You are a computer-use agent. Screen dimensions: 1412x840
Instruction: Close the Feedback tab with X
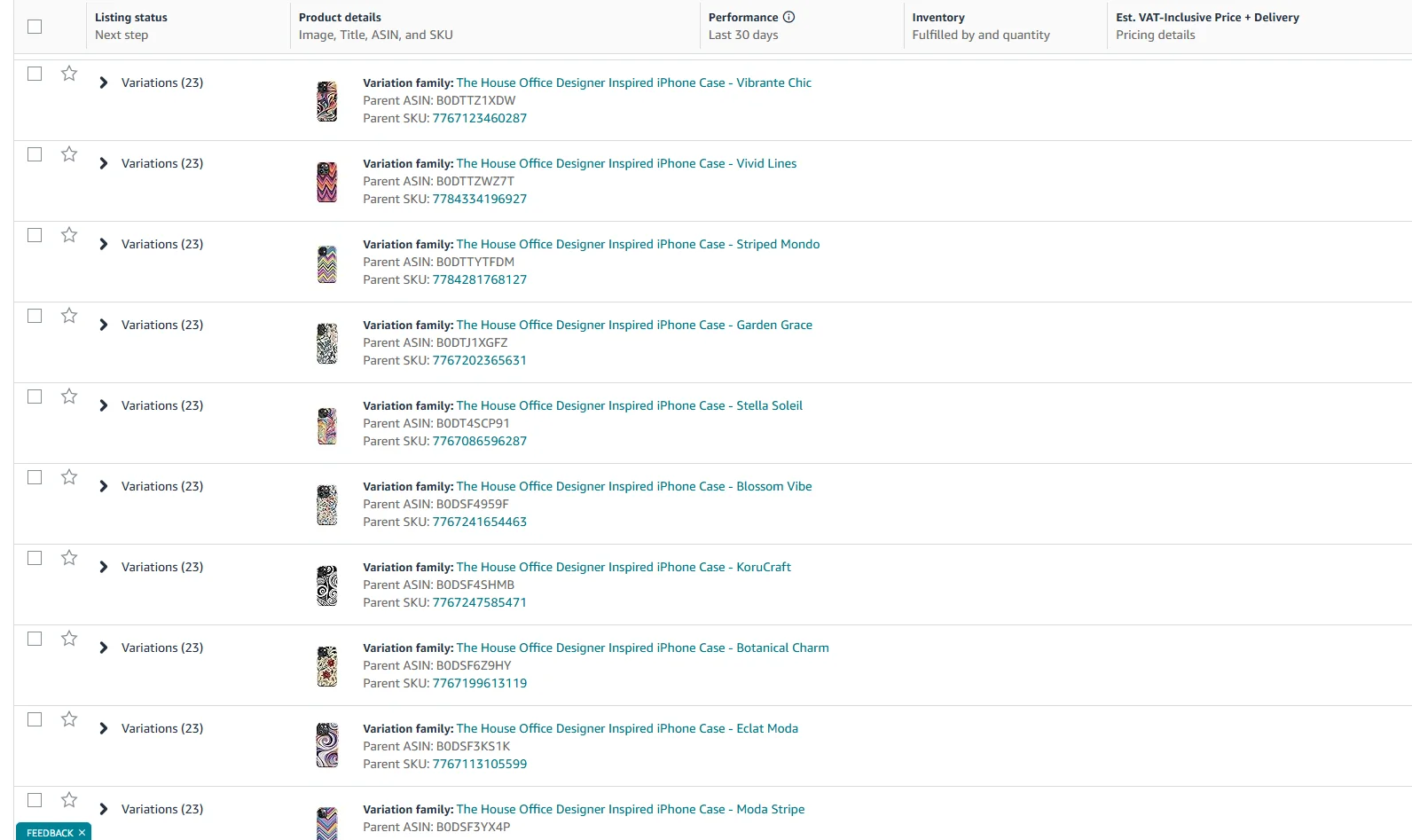[x=82, y=833]
